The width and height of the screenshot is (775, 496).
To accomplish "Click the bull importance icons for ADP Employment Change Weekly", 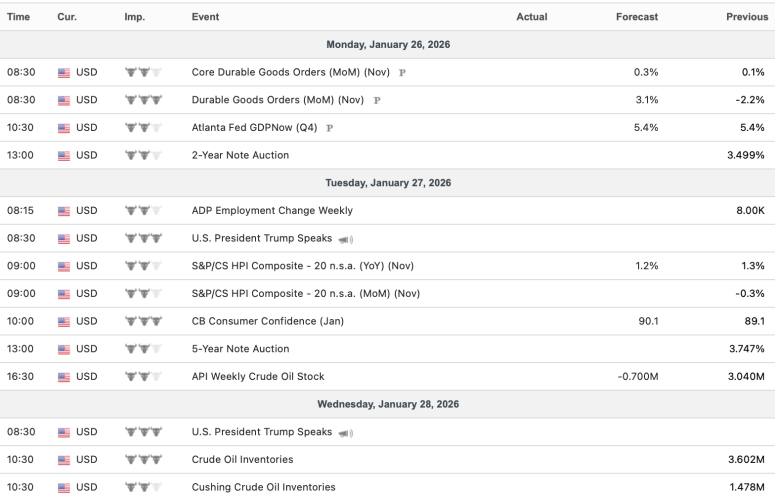I will 143,210.
